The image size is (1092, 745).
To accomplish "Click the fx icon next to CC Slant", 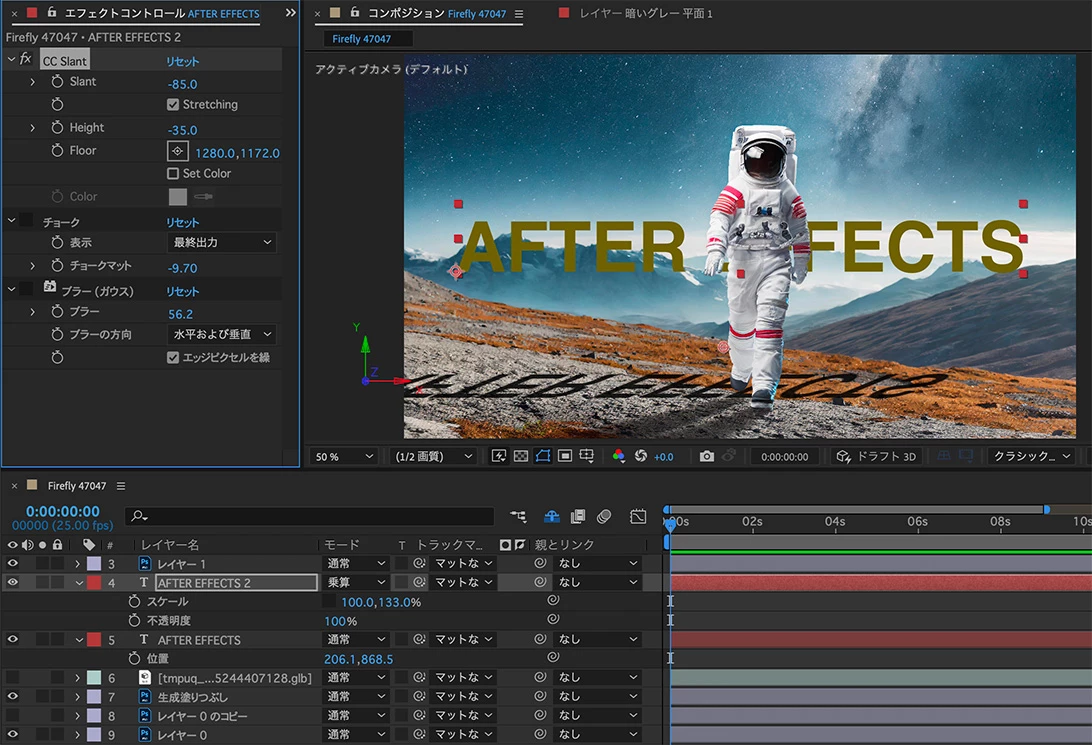I will tap(26, 59).
